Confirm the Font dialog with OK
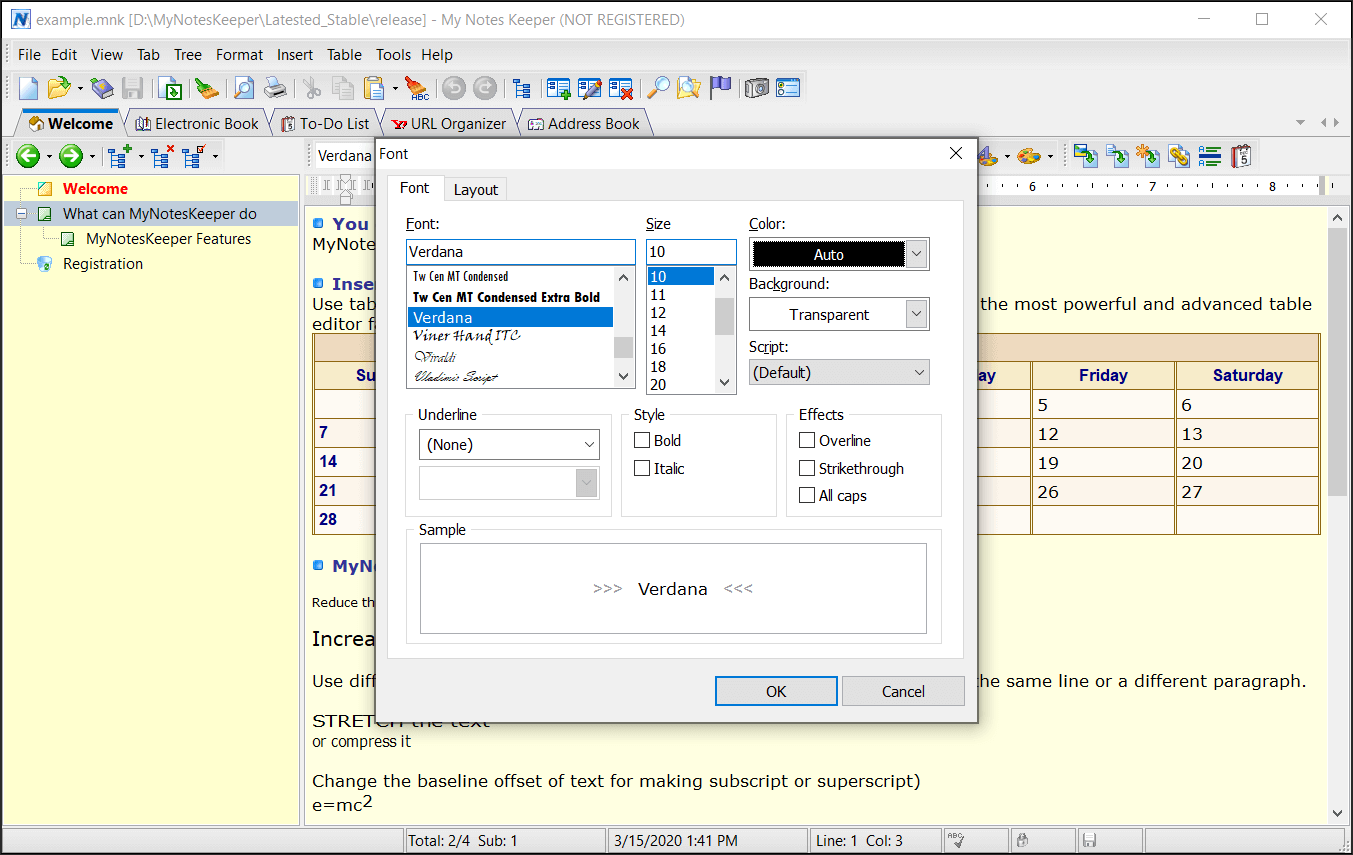Image resolution: width=1353 pixels, height=855 pixels. [x=776, y=691]
